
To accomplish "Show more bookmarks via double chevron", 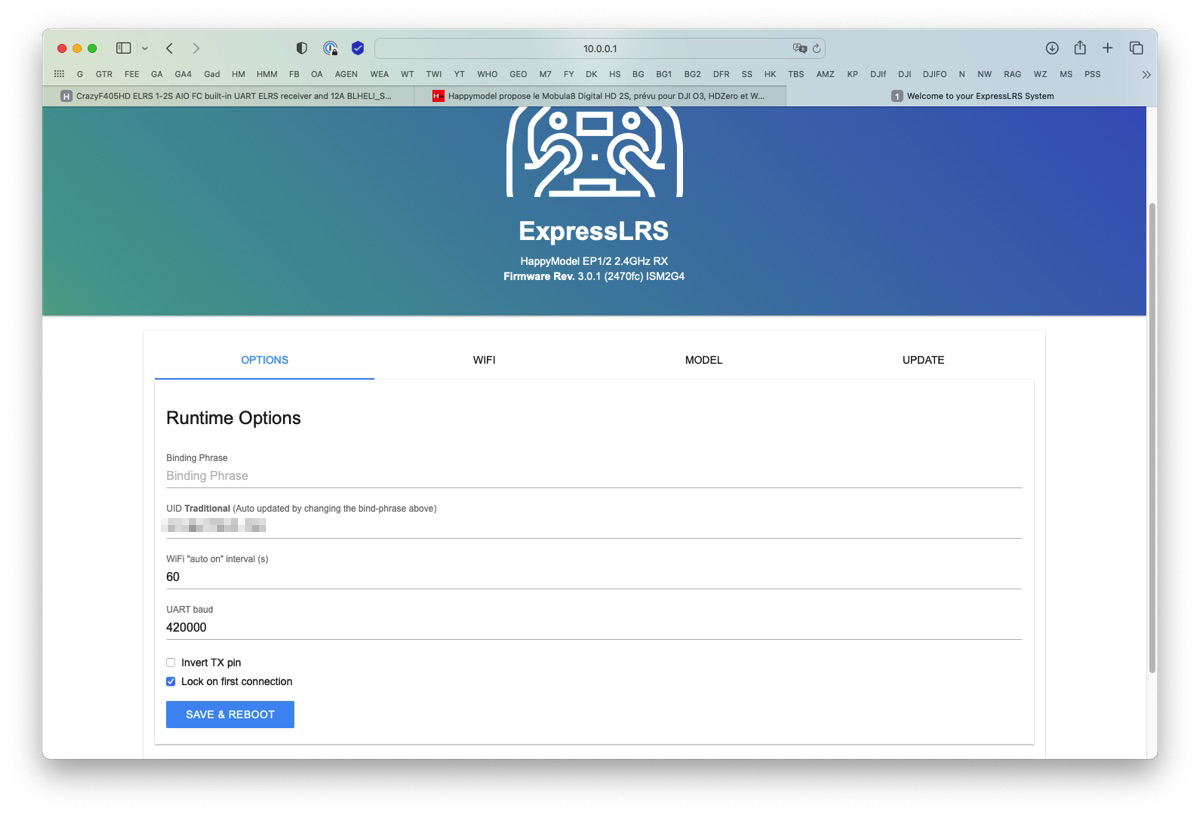I will coord(1146,74).
